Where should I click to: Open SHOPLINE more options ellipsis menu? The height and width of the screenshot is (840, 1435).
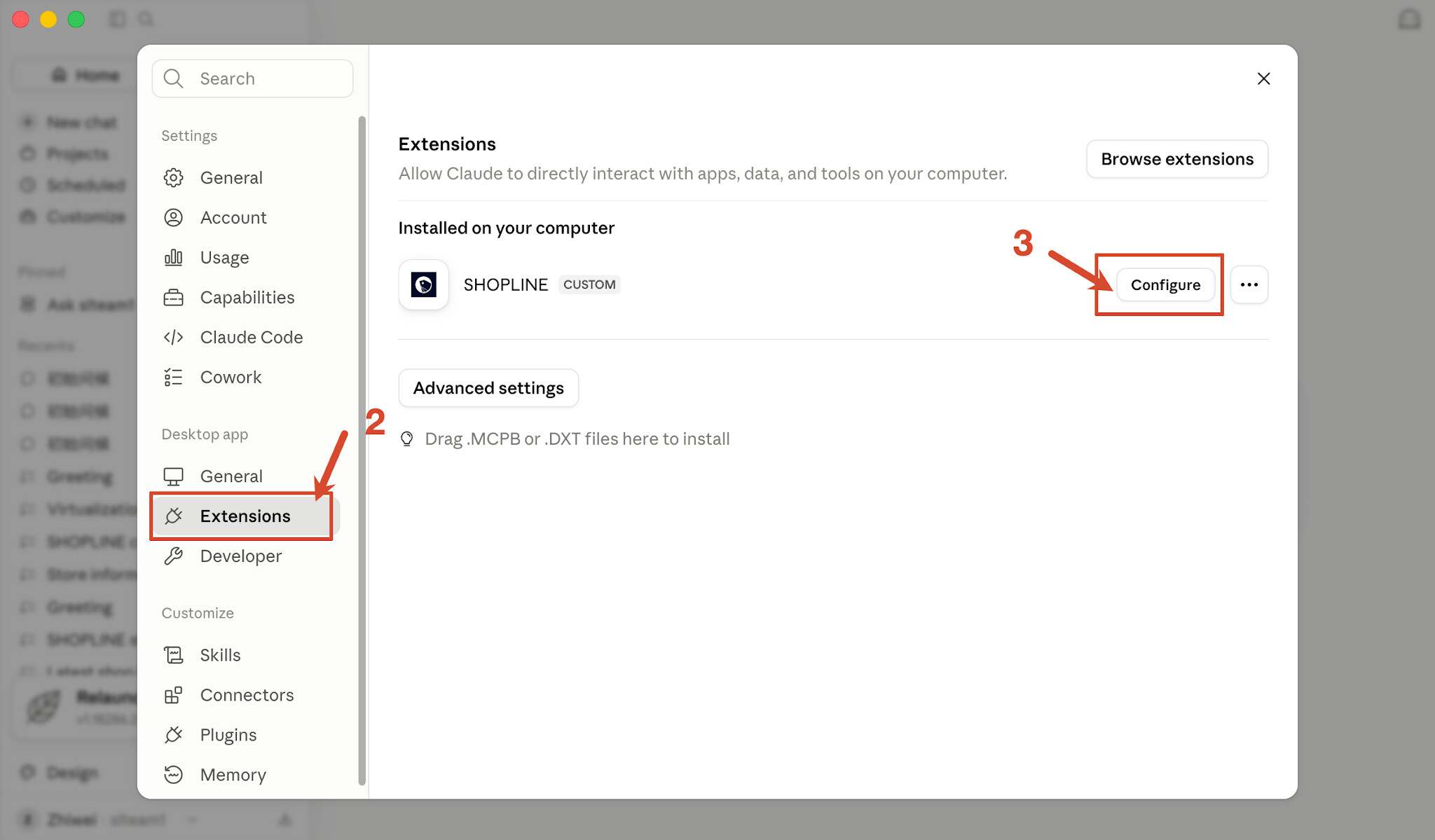click(1249, 284)
